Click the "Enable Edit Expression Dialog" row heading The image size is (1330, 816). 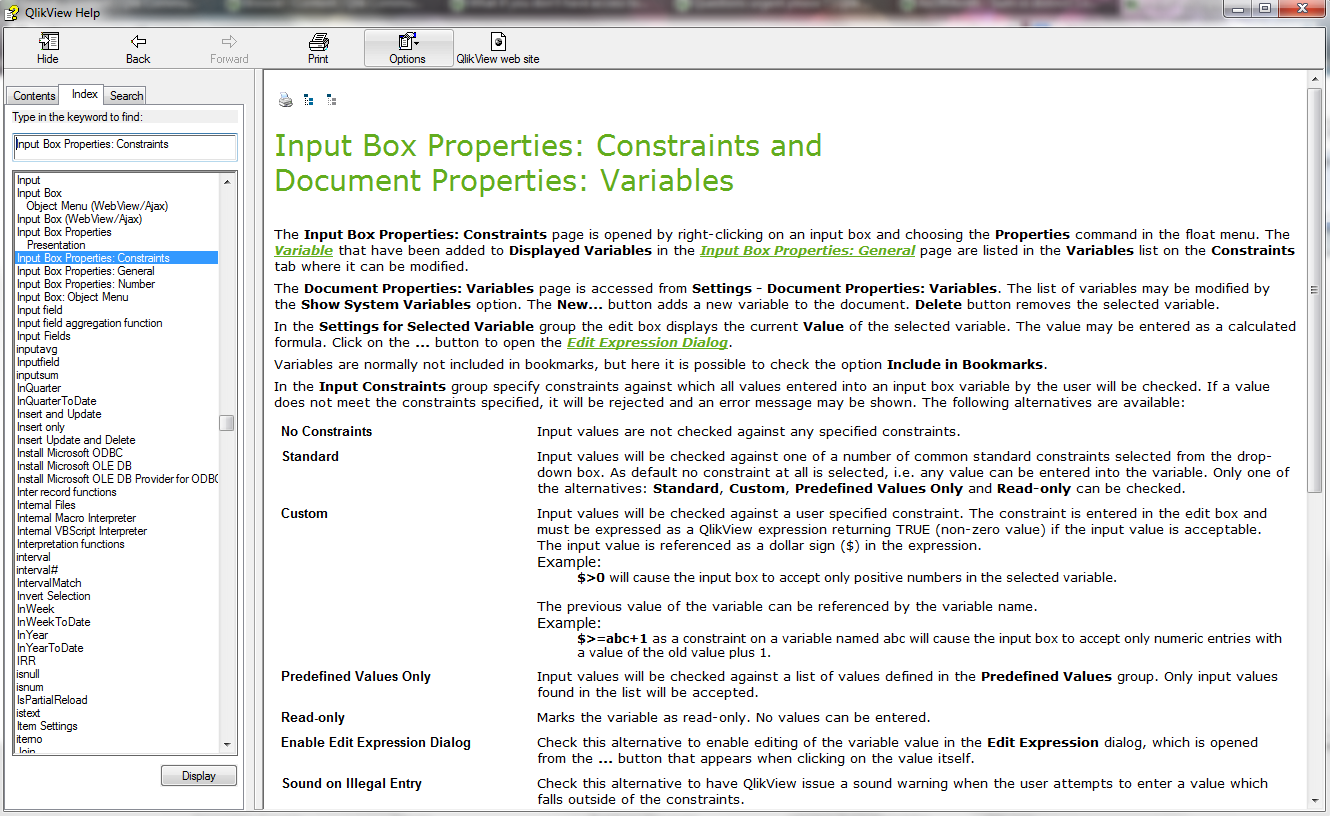pos(376,743)
